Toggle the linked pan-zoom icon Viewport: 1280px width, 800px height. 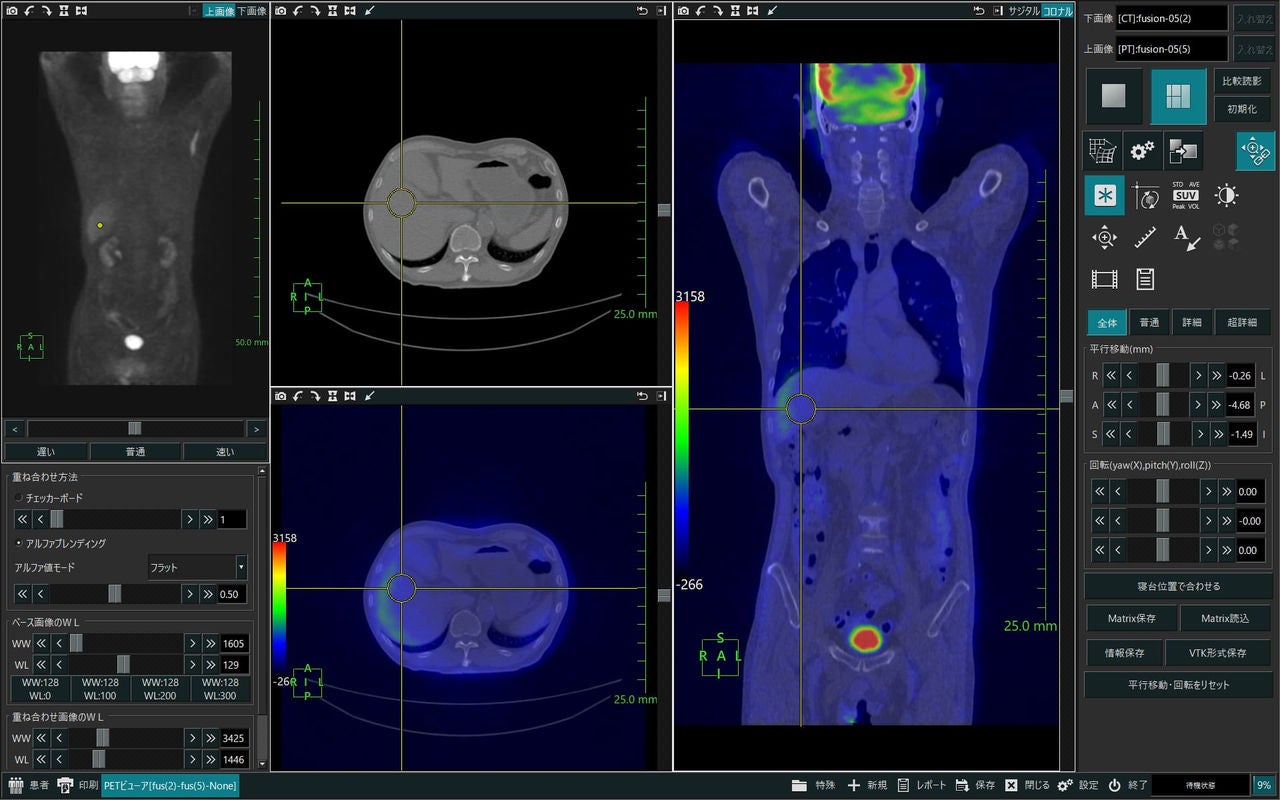(x=1255, y=151)
